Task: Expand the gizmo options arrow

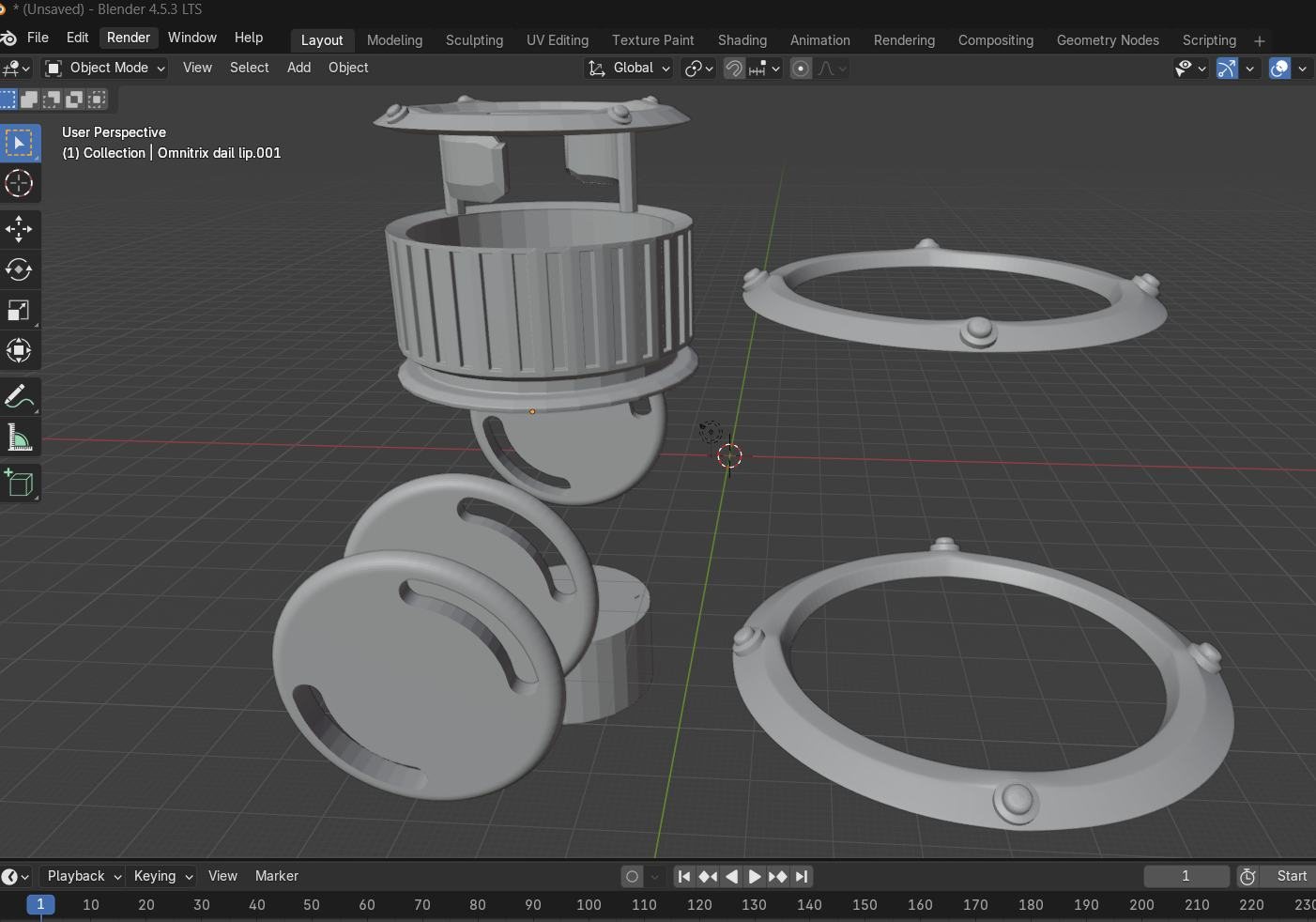Action: (x=1249, y=68)
